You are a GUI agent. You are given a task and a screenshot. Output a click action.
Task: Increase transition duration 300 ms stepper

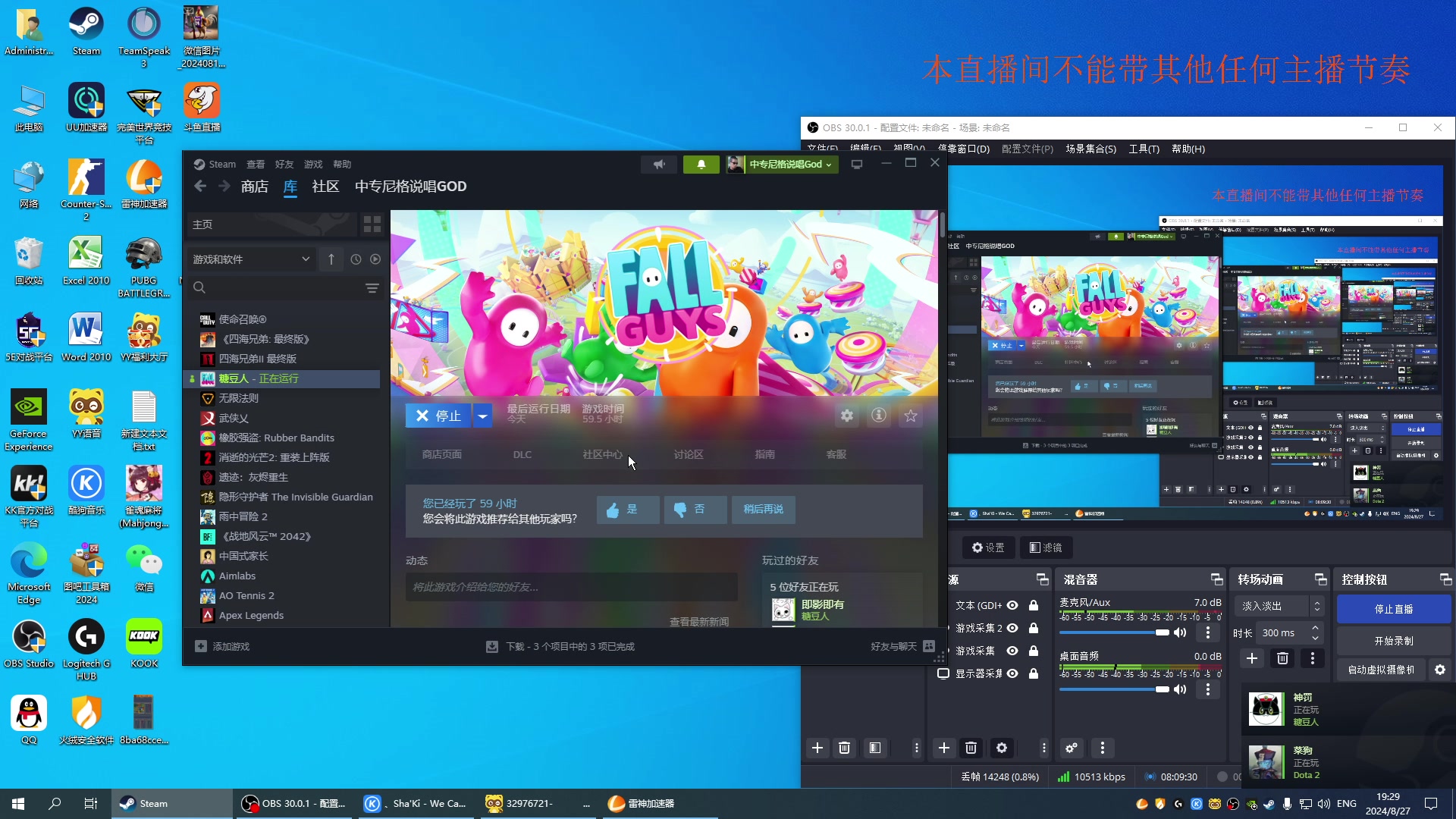coord(1315,628)
